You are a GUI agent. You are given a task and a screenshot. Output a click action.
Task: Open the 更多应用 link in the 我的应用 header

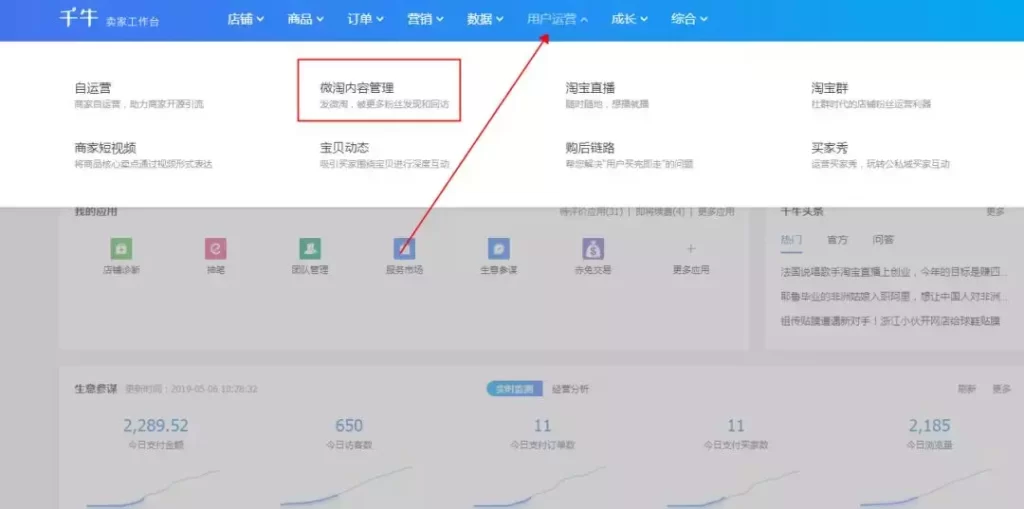[x=716, y=212]
